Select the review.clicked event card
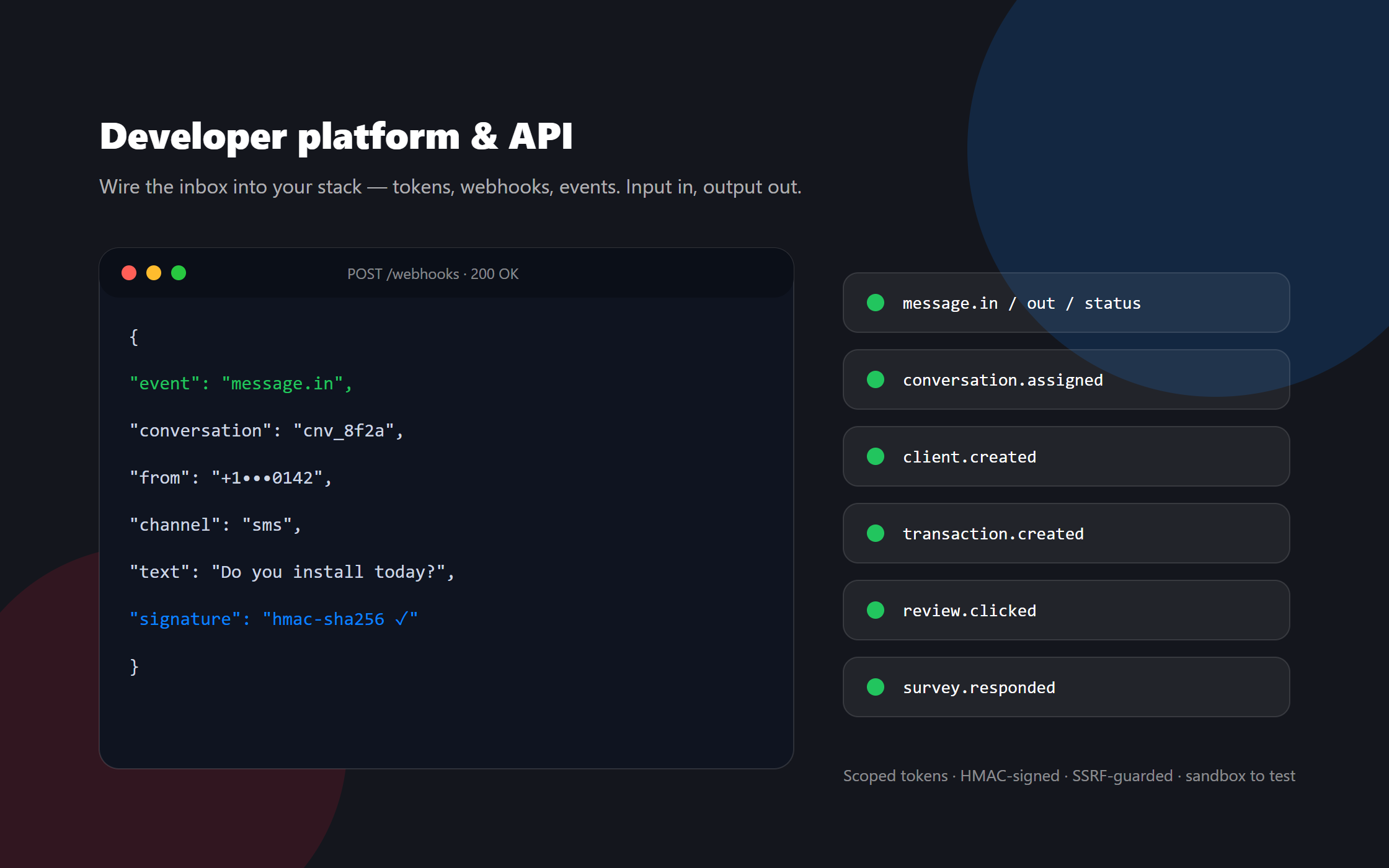 [1067, 610]
